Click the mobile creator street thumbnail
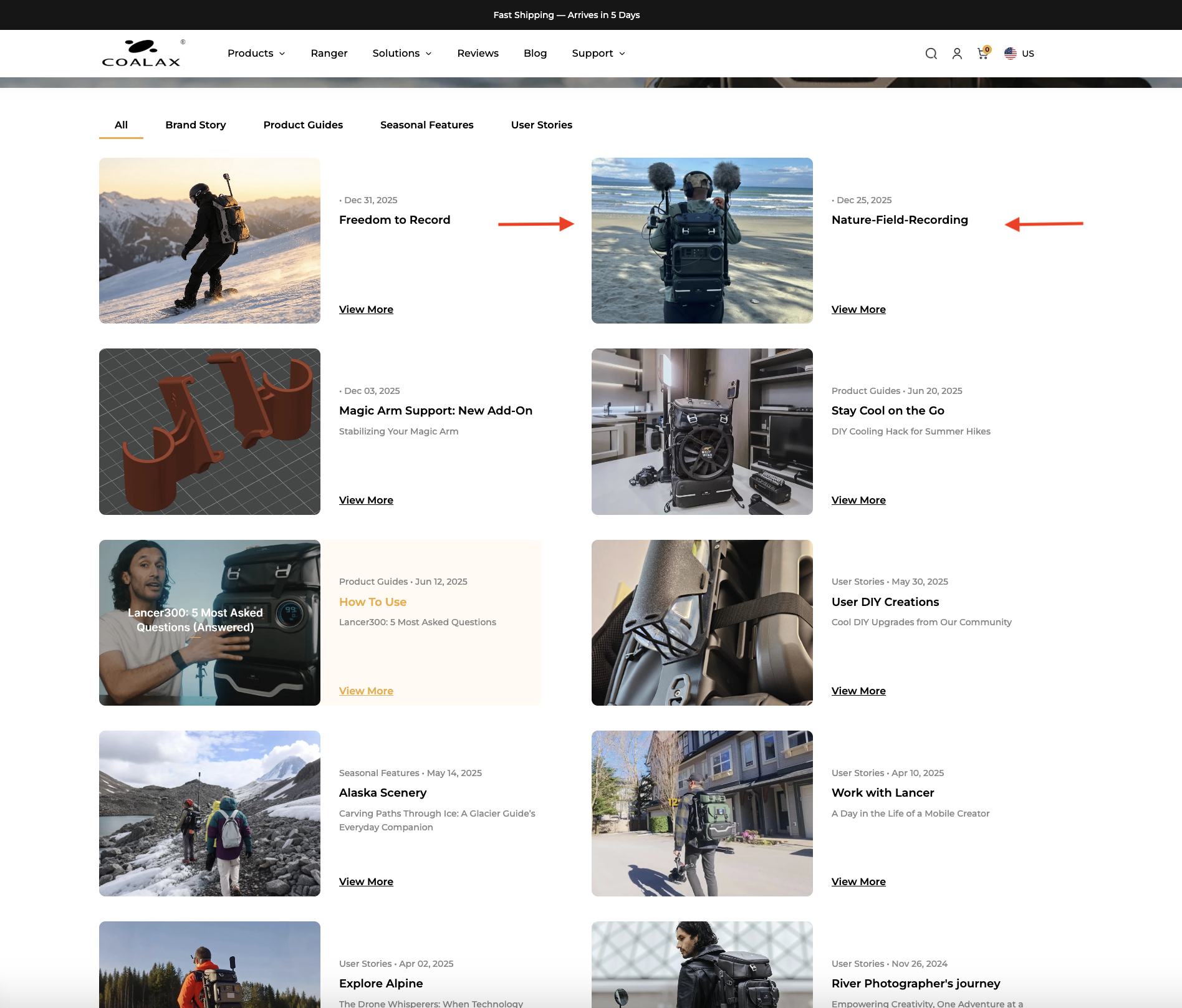This screenshot has width=1182, height=1008. click(x=702, y=814)
